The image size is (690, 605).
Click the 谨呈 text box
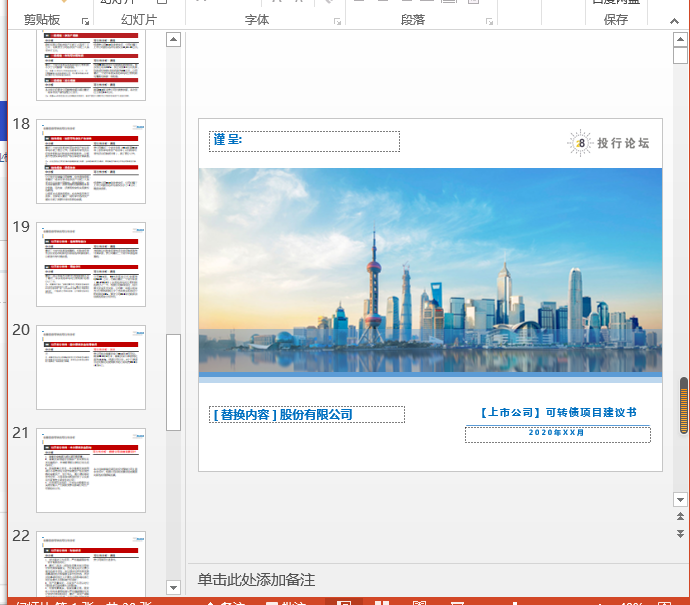pos(304,141)
